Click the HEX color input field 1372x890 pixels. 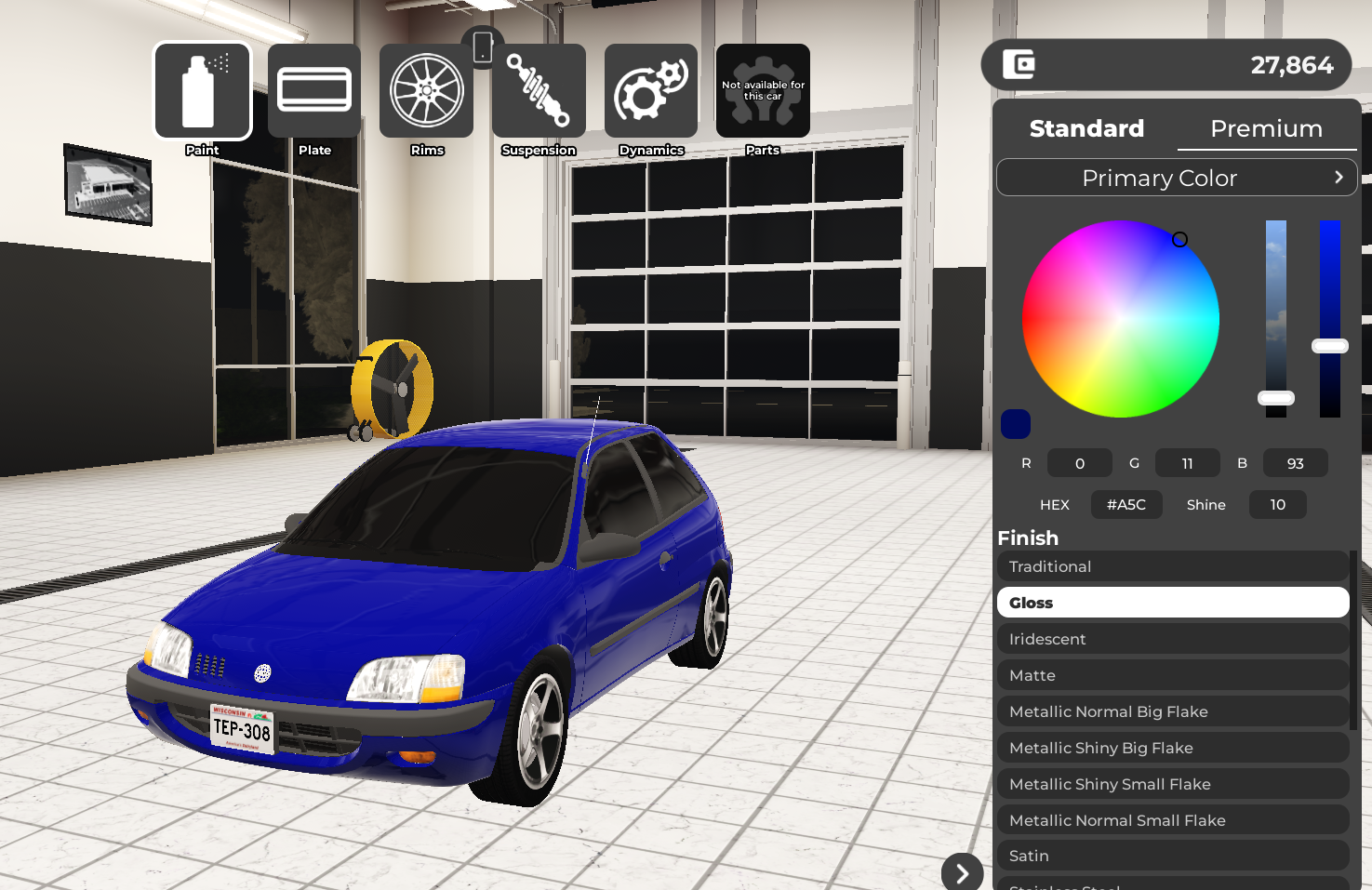click(x=1126, y=505)
